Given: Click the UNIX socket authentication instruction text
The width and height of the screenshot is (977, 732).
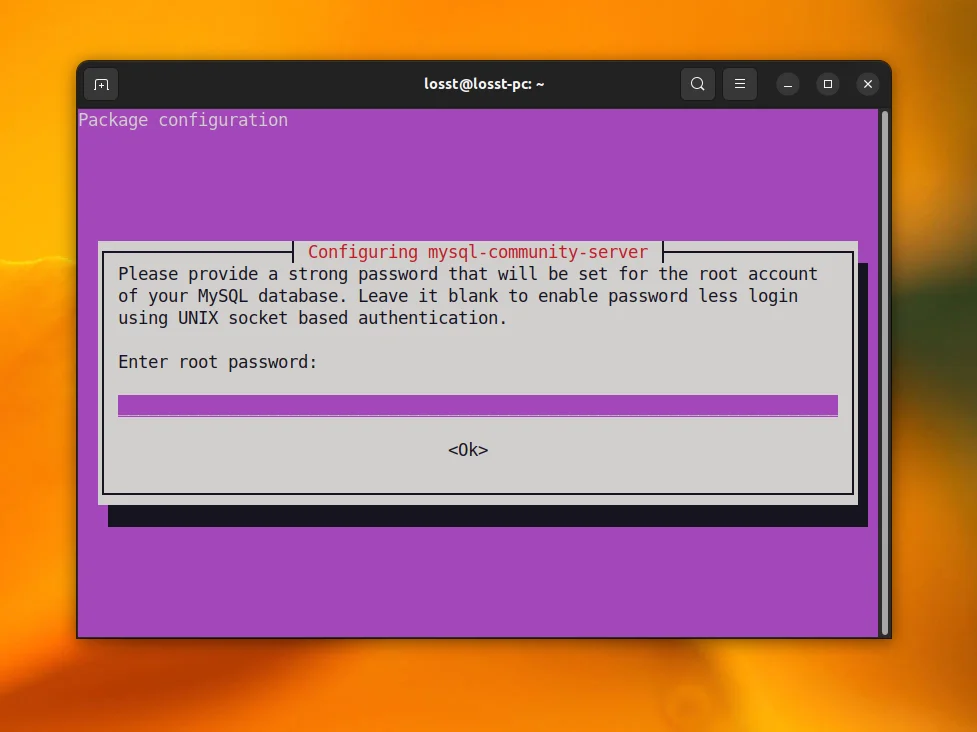Looking at the screenshot, I should (310, 317).
